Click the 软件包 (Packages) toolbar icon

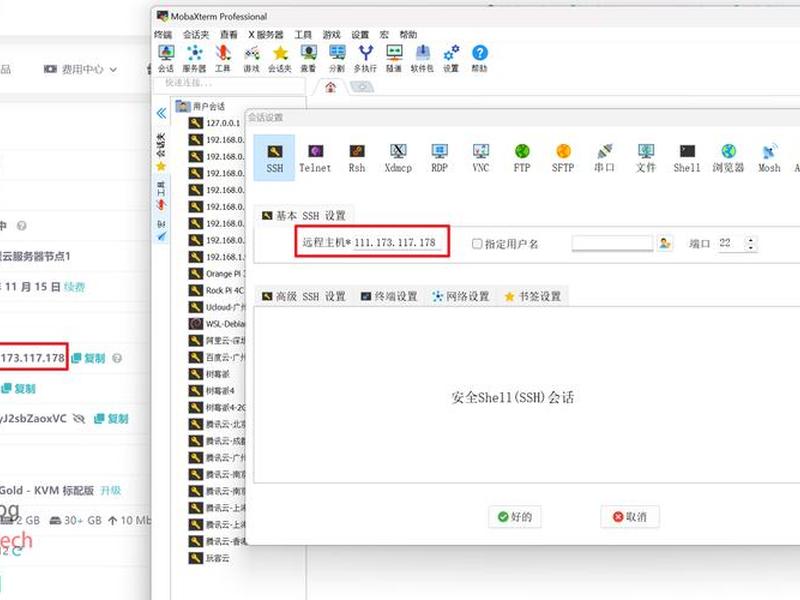tap(422, 58)
